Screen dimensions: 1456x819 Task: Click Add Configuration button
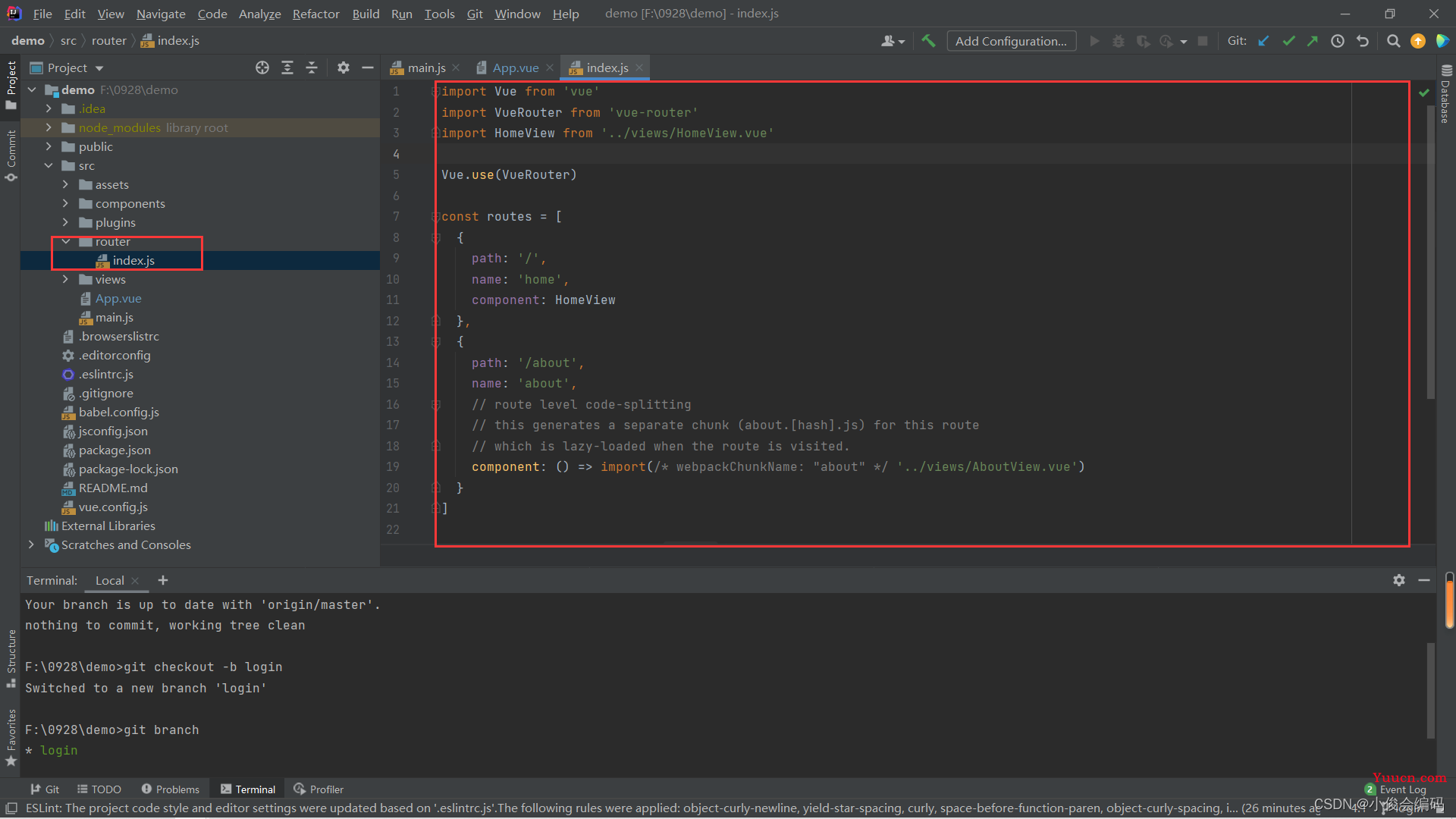click(x=1011, y=41)
